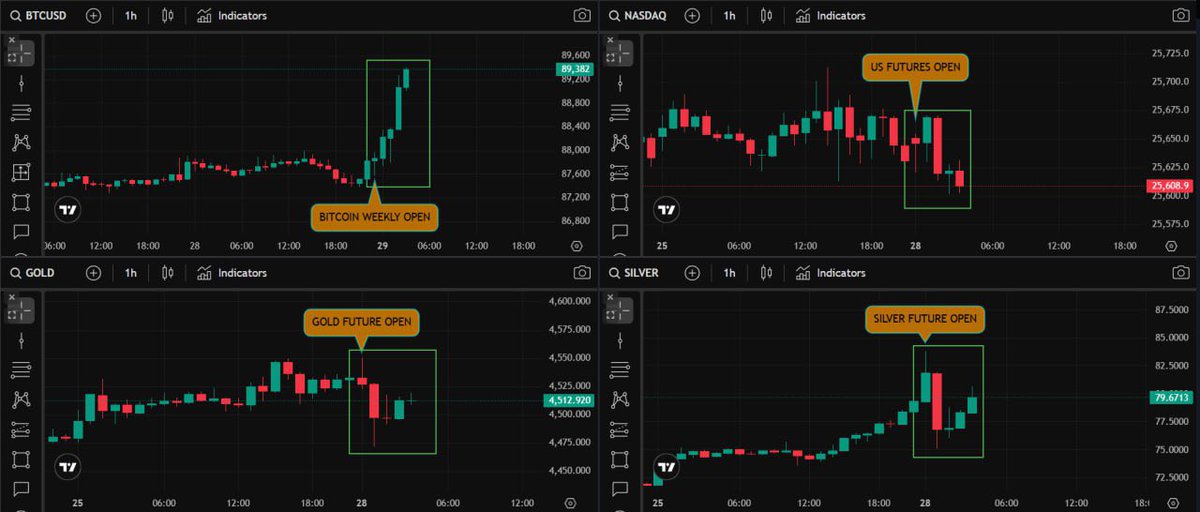This screenshot has width=1200, height=512.
Task: Pick the rectangle shape tool on BTCUSD
Action: (x=20, y=203)
